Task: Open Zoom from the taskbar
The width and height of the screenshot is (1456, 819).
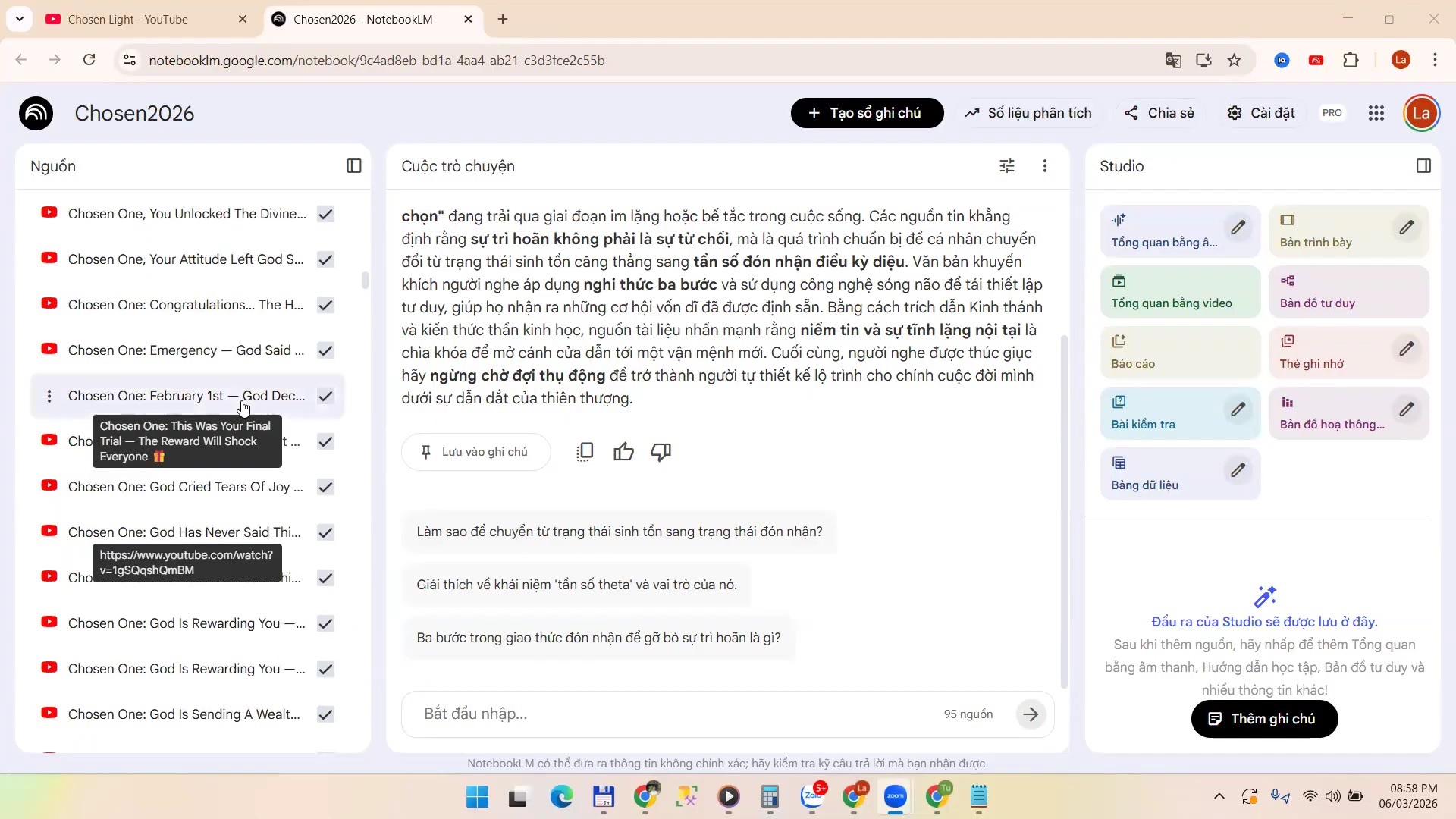Action: pos(896,797)
